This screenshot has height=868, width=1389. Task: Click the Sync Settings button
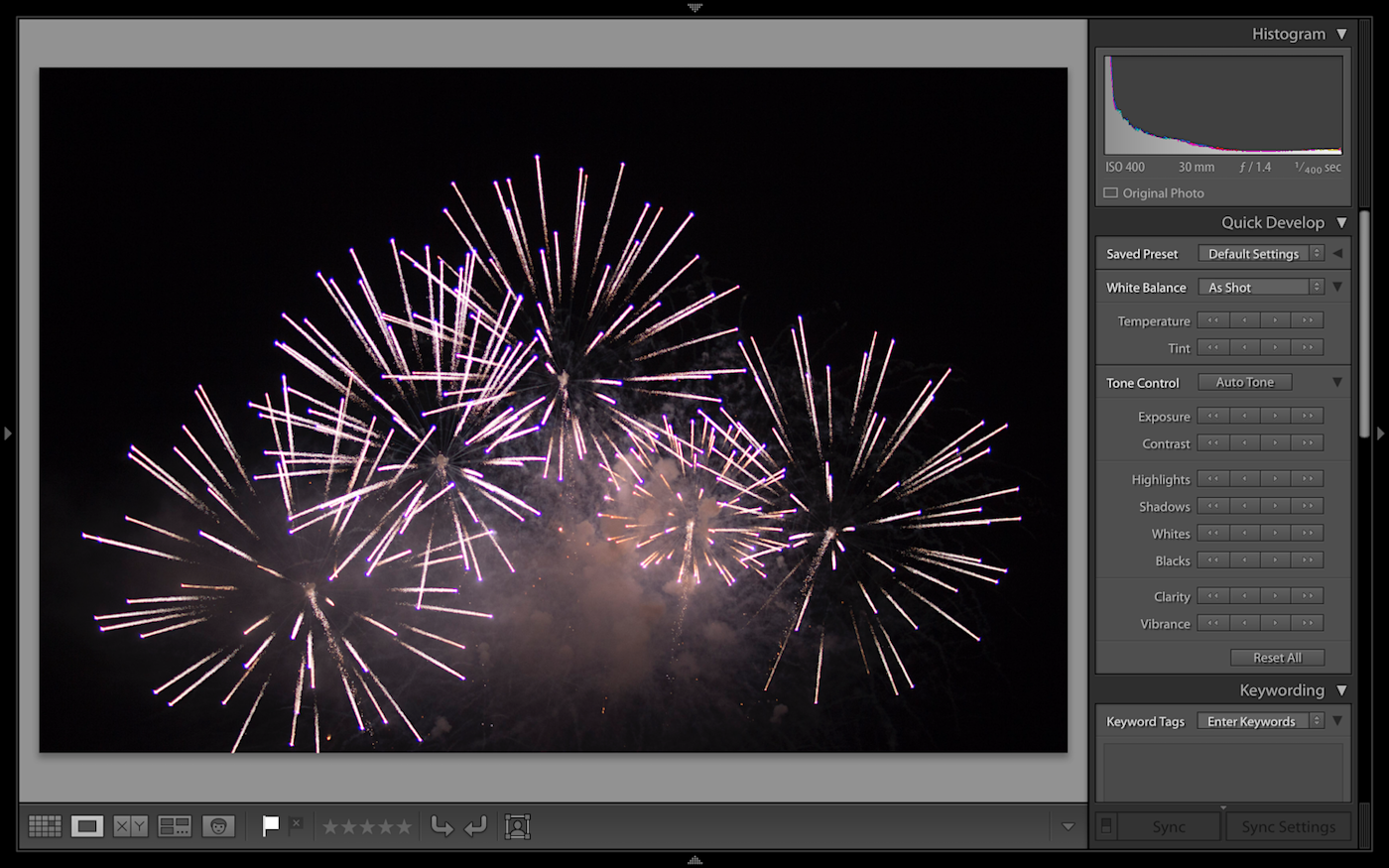1288,826
